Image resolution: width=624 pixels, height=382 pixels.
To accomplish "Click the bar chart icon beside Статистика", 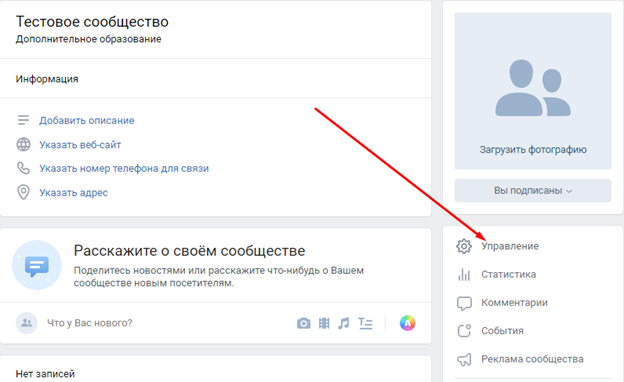I will [x=464, y=275].
